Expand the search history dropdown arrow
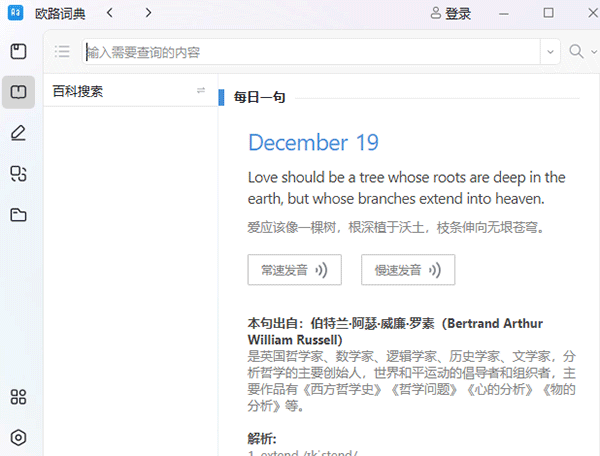This screenshot has height=456, width=600. [550, 52]
